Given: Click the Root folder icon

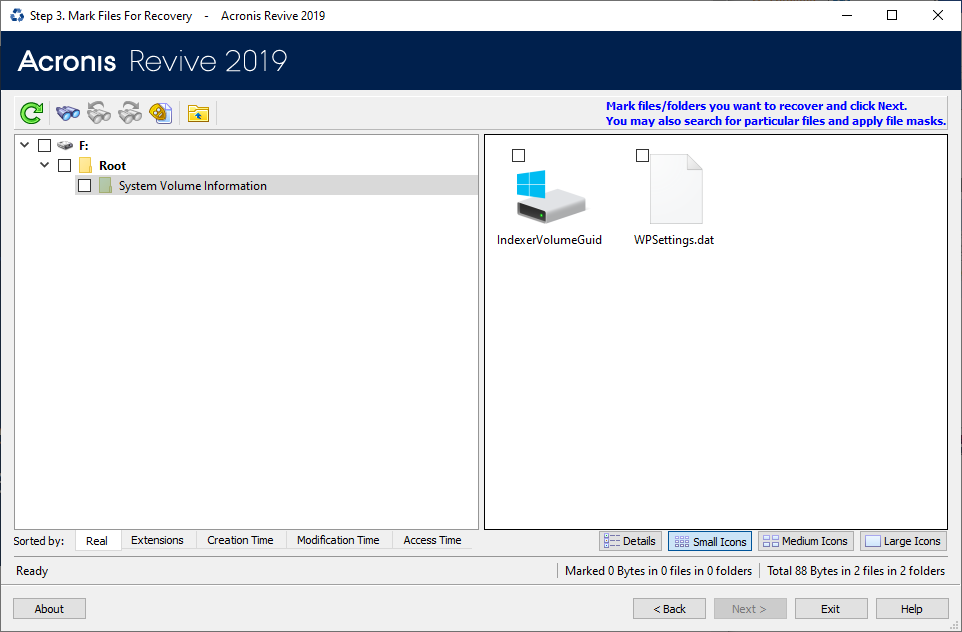Looking at the screenshot, I should click(85, 166).
